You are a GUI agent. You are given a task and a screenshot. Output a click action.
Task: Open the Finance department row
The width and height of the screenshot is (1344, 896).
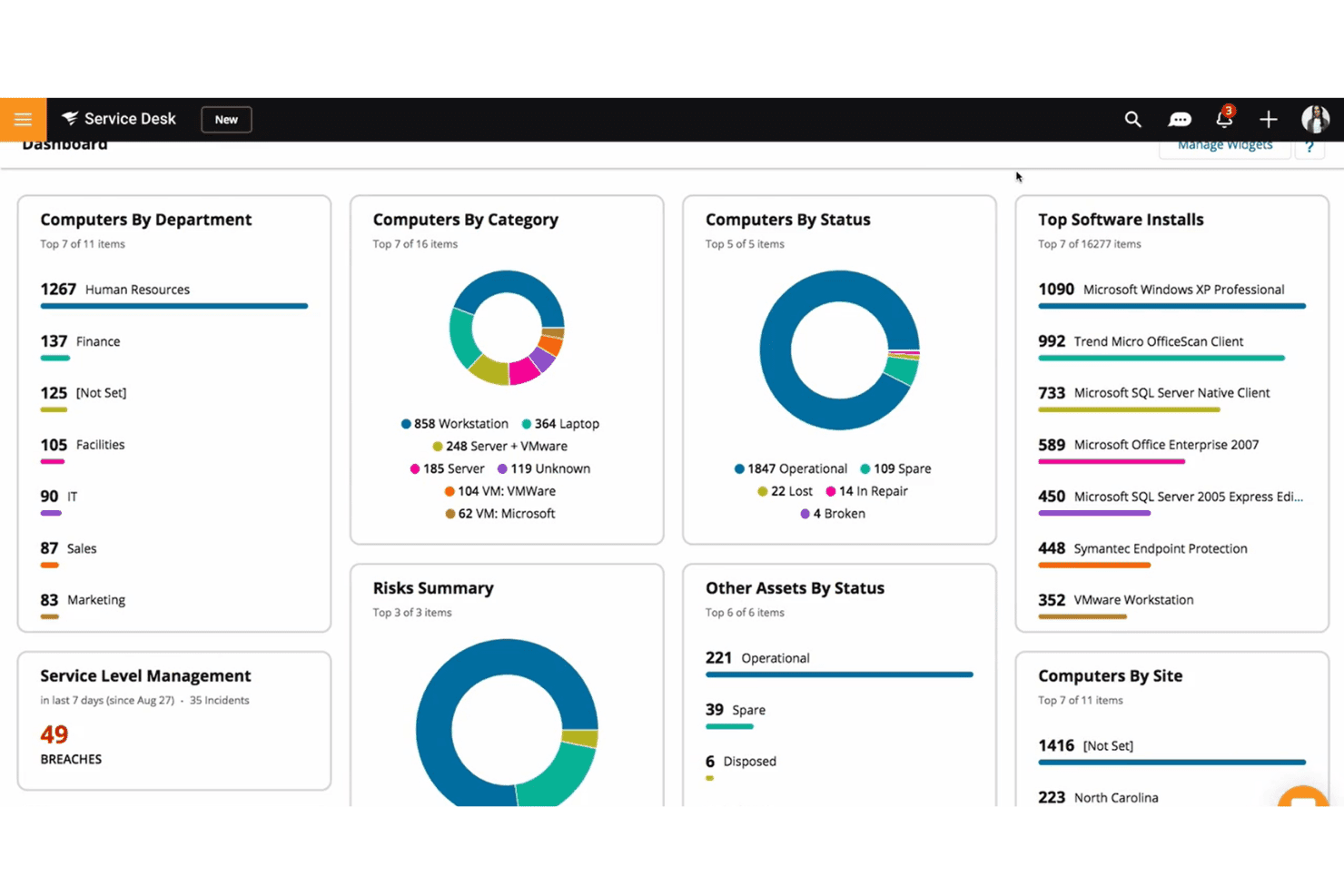pos(174,348)
